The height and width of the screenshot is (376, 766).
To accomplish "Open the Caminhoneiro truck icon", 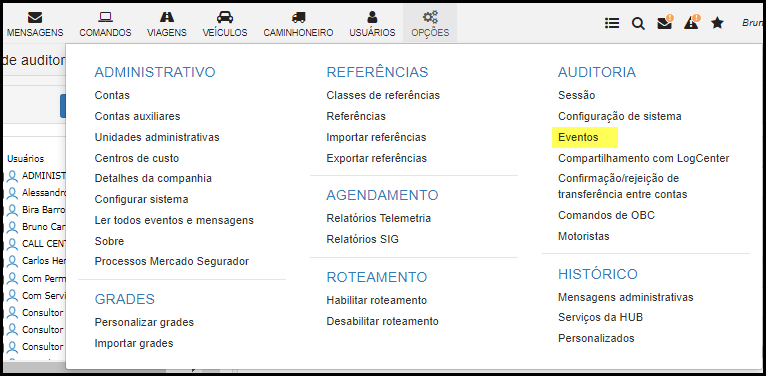I will pos(298,18).
